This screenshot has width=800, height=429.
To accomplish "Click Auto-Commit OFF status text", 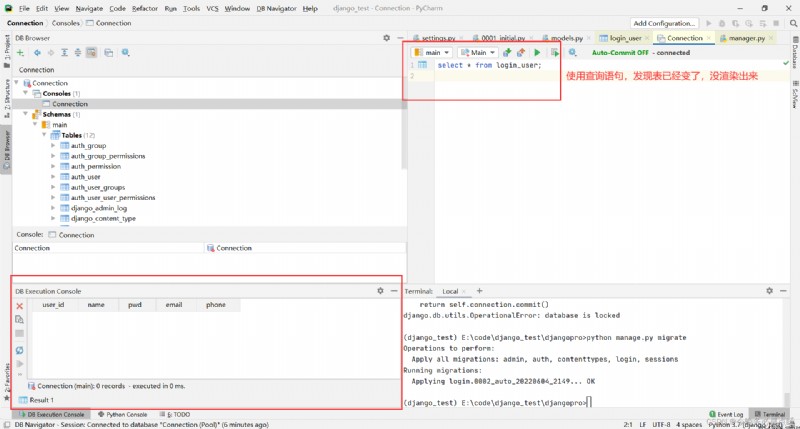I will pyautogui.click(x=620, y=53).
